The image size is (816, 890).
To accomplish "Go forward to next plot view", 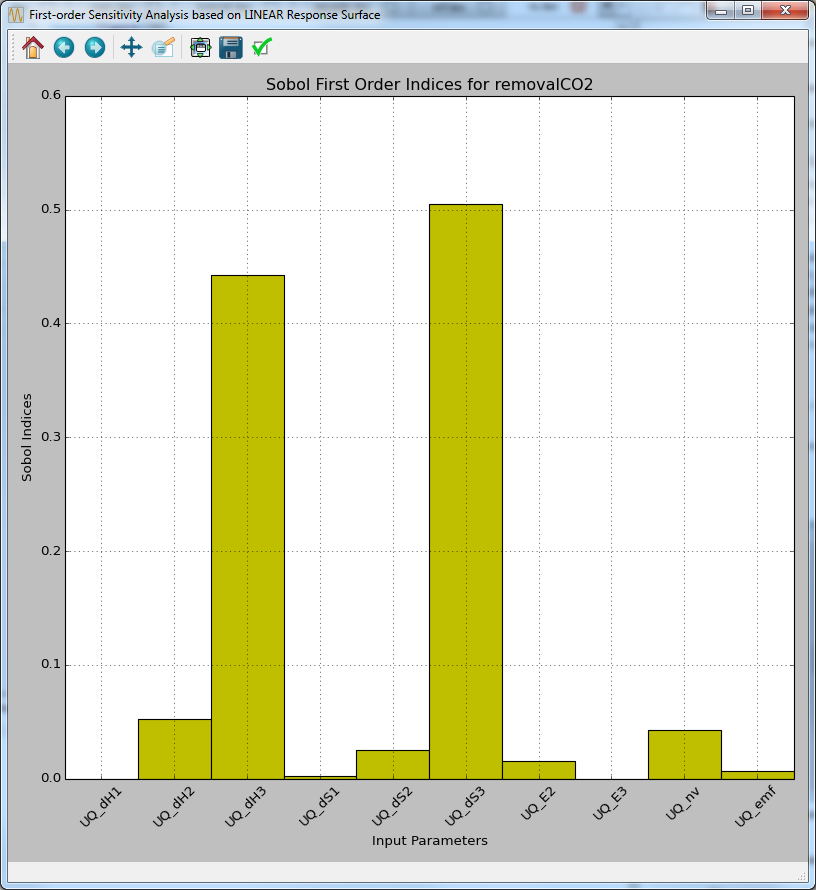I will pos(95,47).
